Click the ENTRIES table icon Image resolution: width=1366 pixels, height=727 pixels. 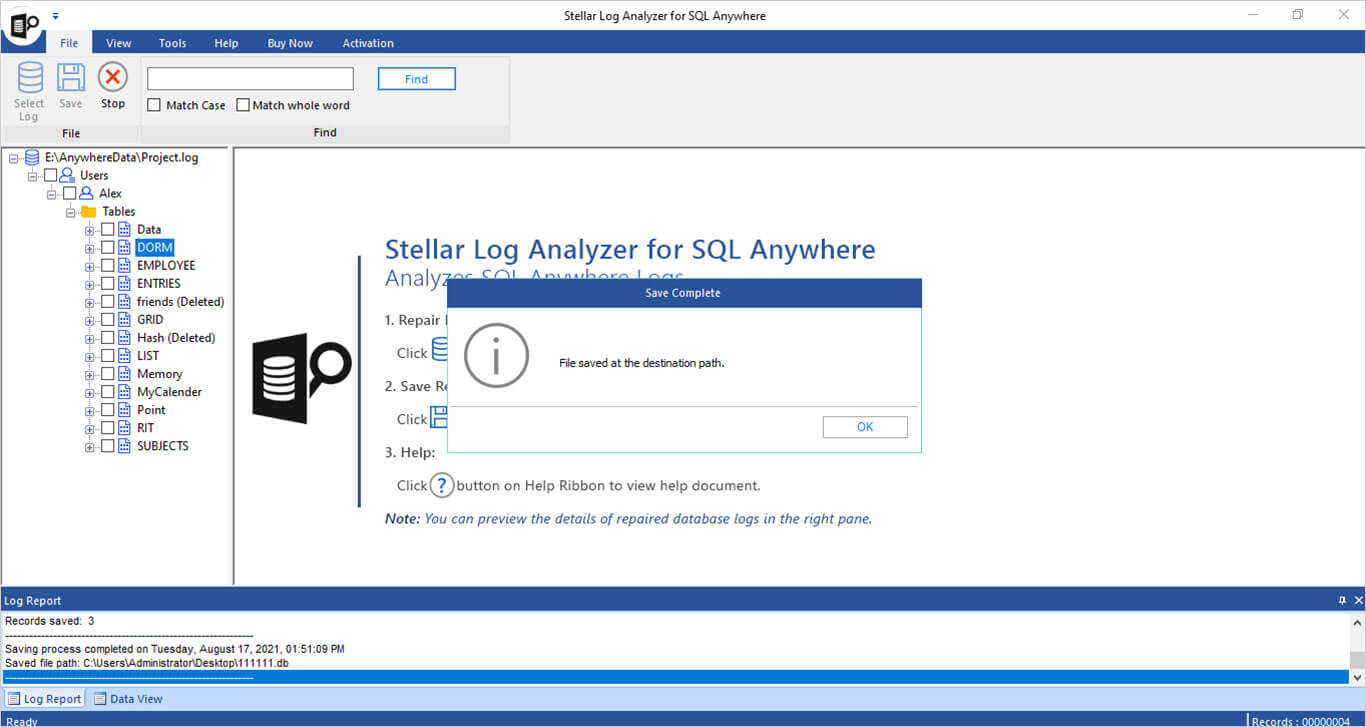(x=124, y=283)
